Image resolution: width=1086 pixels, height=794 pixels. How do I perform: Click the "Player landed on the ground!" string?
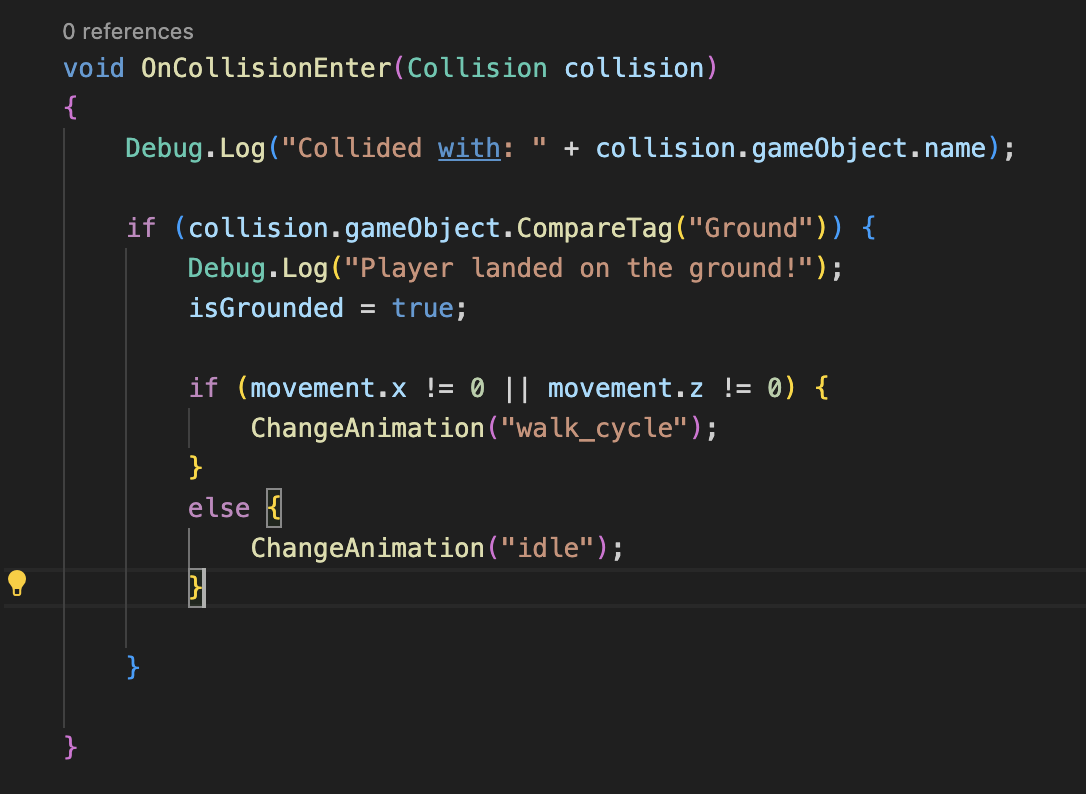[x=578, y=268]
